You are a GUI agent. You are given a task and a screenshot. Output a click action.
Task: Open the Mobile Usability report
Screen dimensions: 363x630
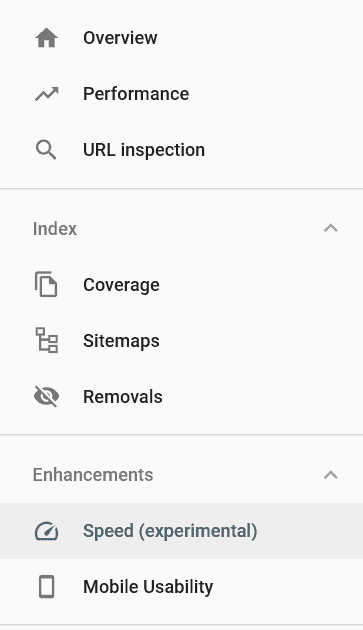(181, 587)
